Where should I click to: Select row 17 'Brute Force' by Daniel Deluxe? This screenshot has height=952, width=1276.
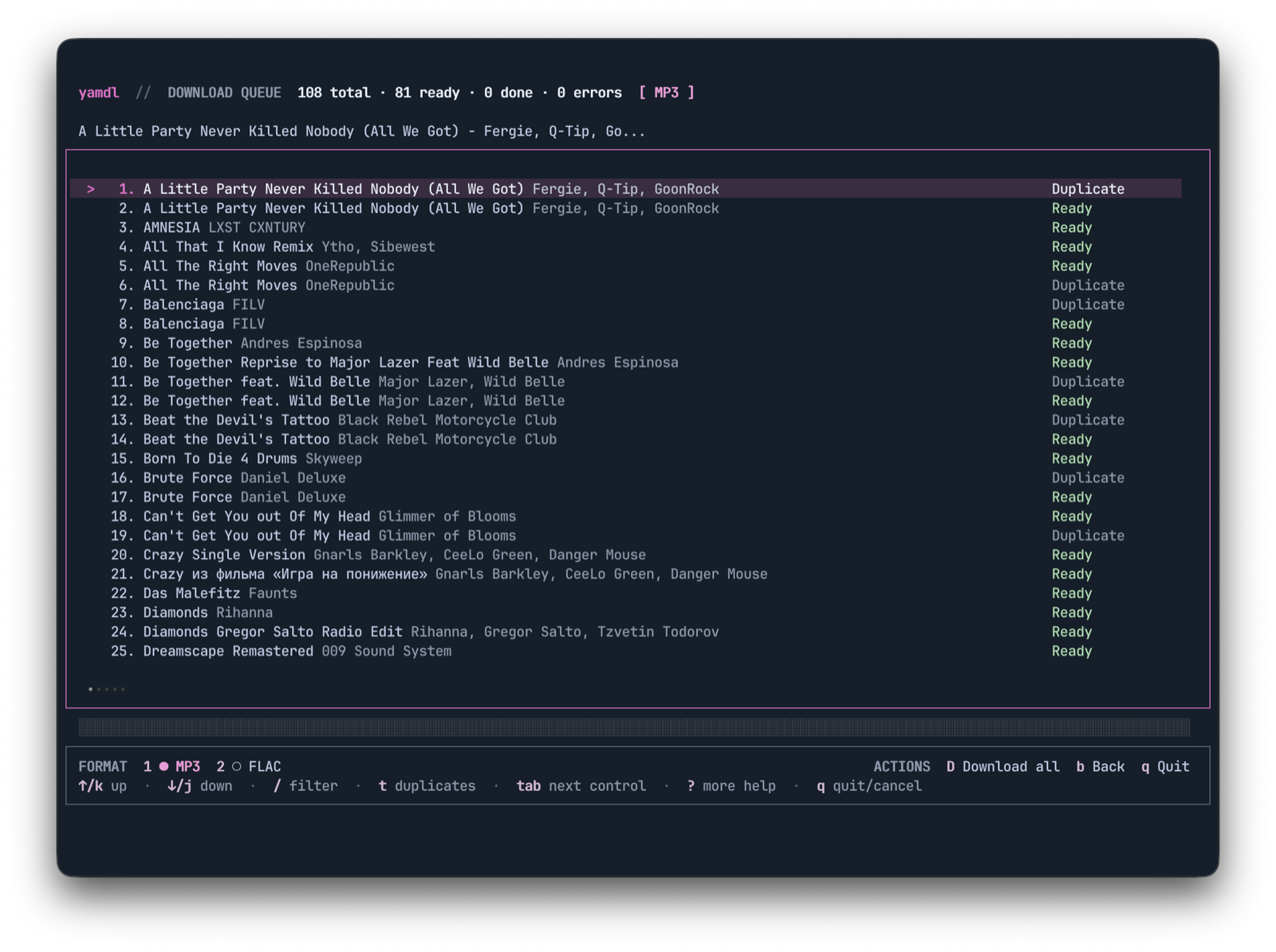pyautogui.click(x=626, y=497)
